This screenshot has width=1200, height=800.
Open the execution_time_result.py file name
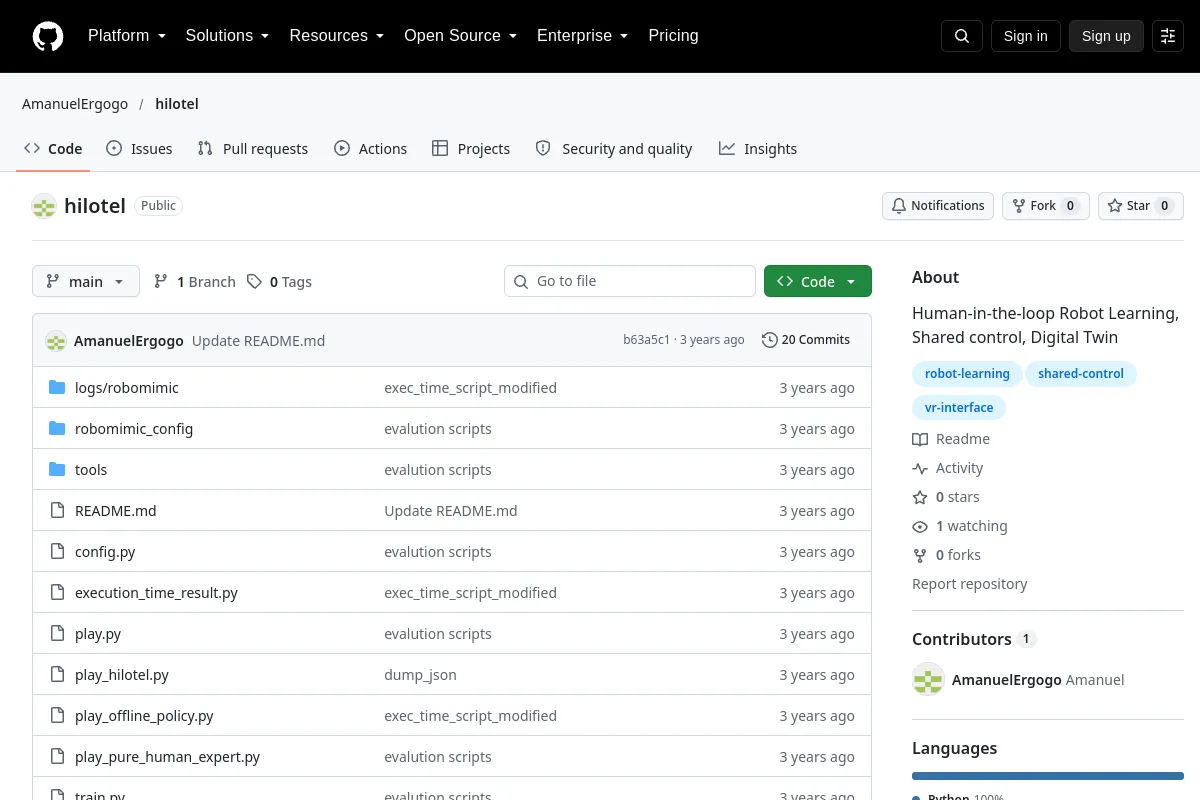click(x=156, y=593)
